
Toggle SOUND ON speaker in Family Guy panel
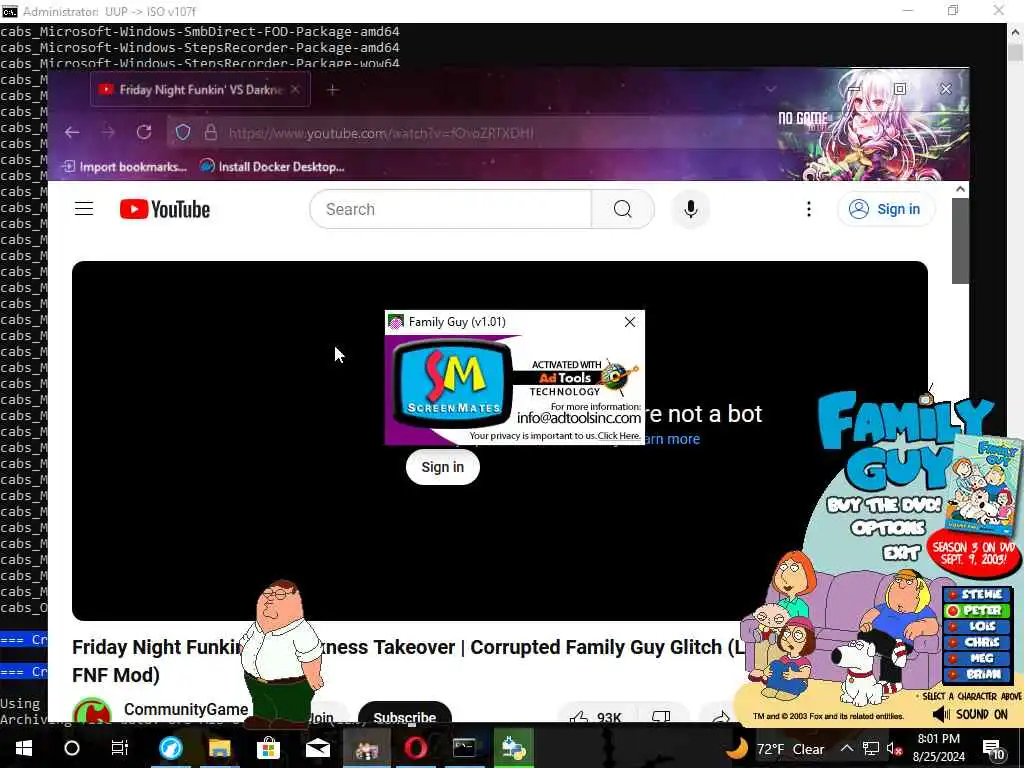[969, 714]
